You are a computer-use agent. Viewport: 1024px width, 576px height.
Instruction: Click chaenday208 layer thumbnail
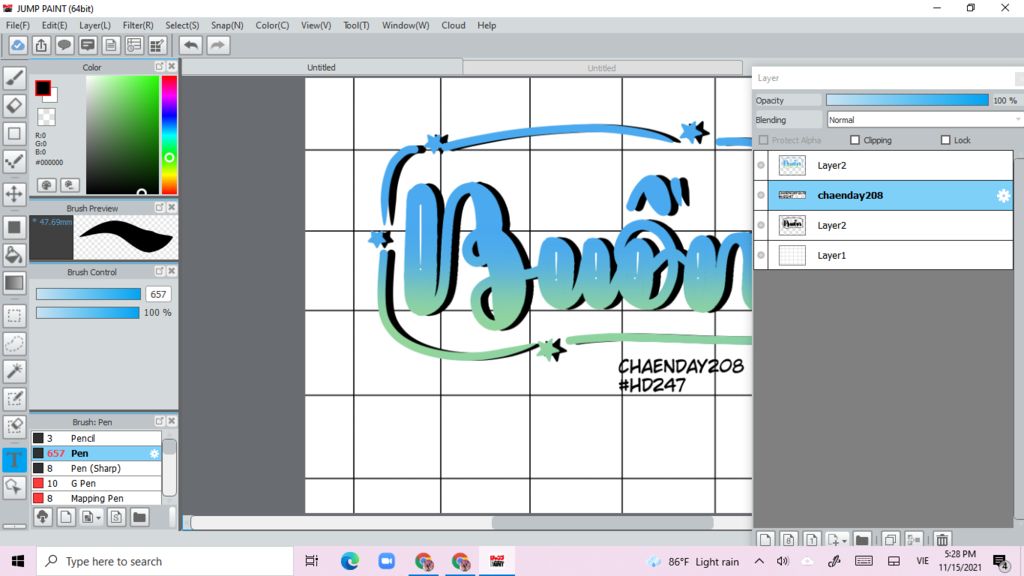click(792, 195)
